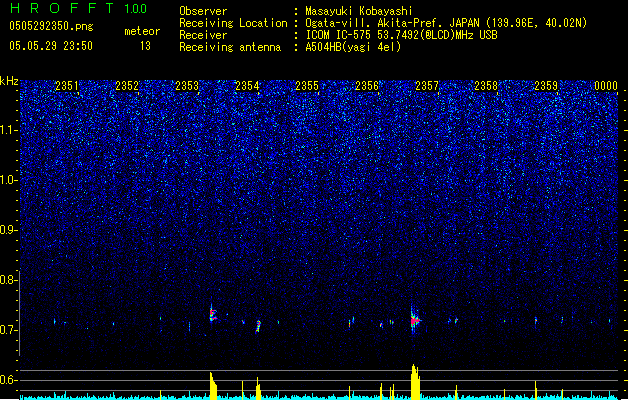Click the 'Receiver' field label
Viewport: 629px width, 400px height.
pyautogui.click(x=203, y=35)
